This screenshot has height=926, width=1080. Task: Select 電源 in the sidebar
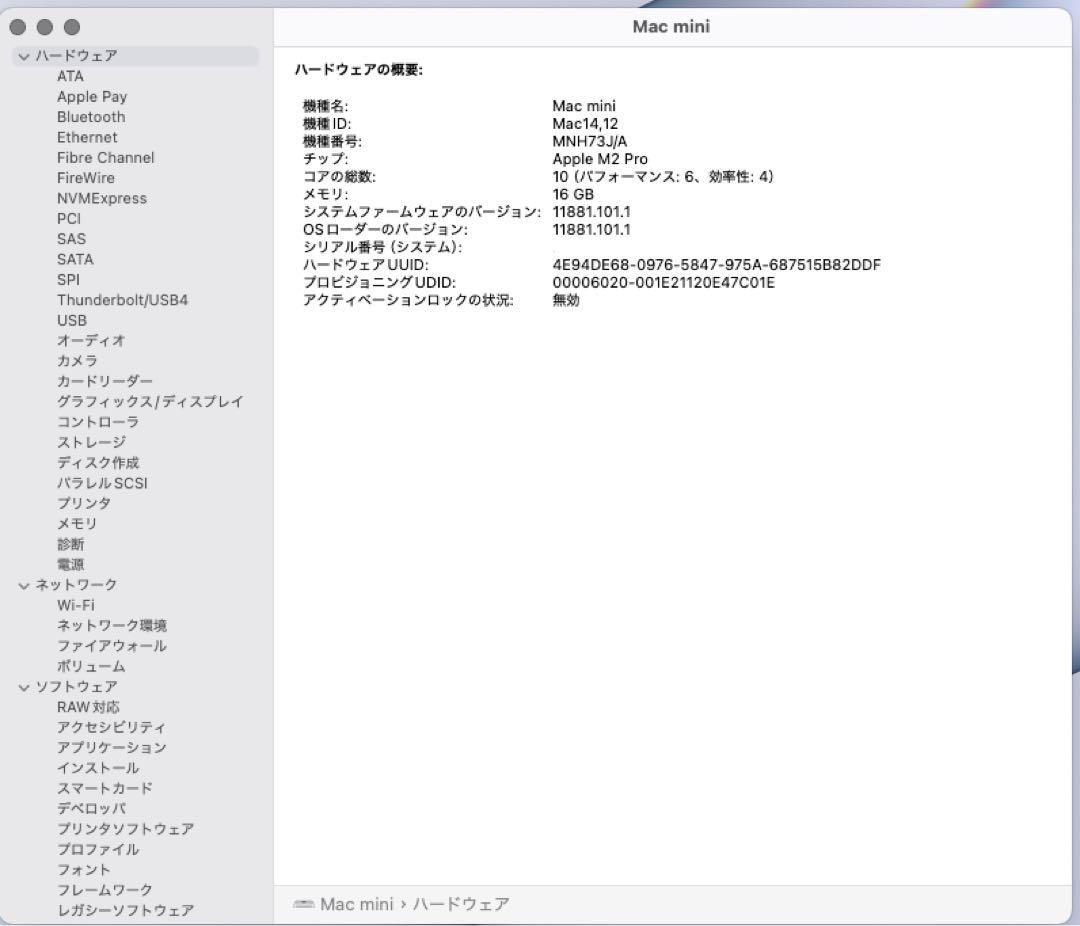coord(71,564)
